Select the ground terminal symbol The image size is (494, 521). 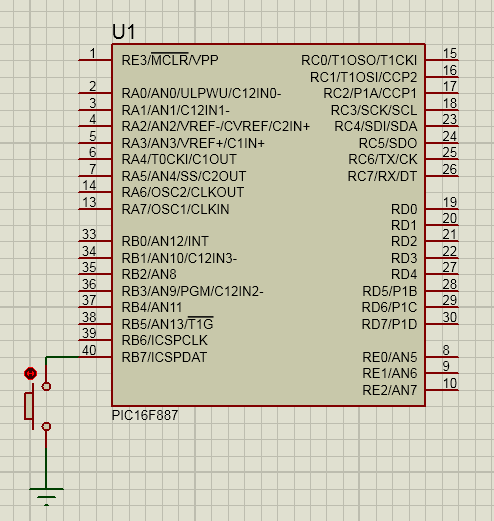pos(46,497)
